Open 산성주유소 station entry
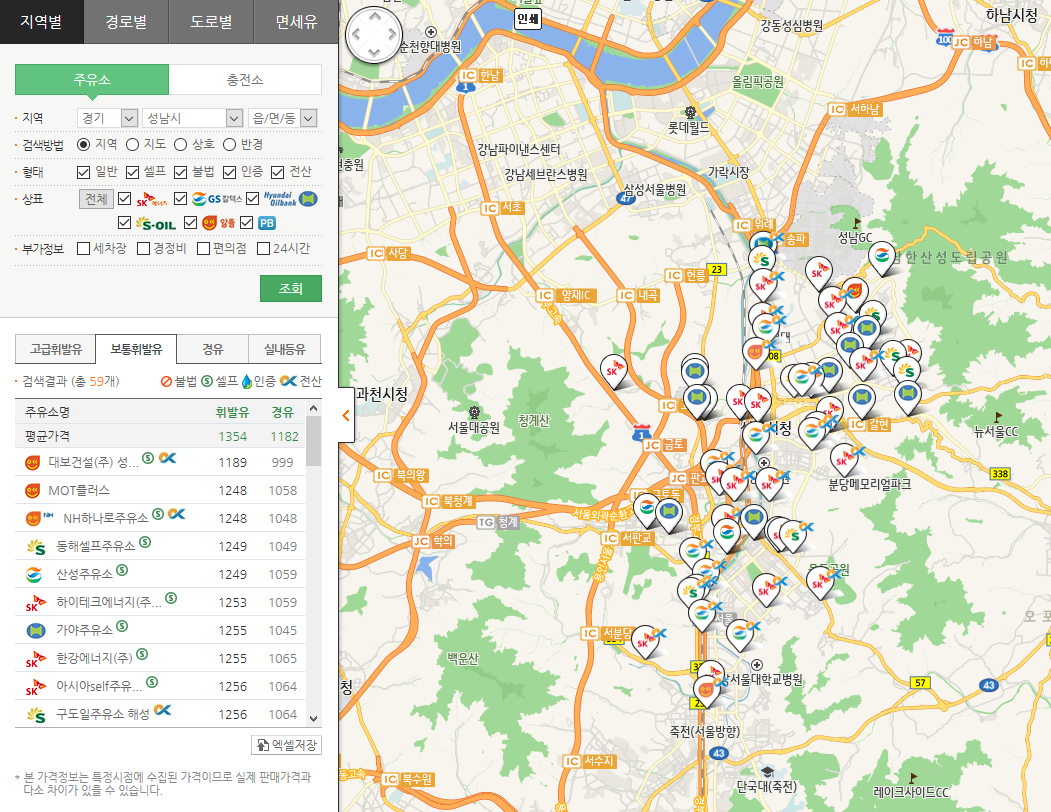This screenshot has width=1051, height=812. pyautogui.click(x=160, y=575)
